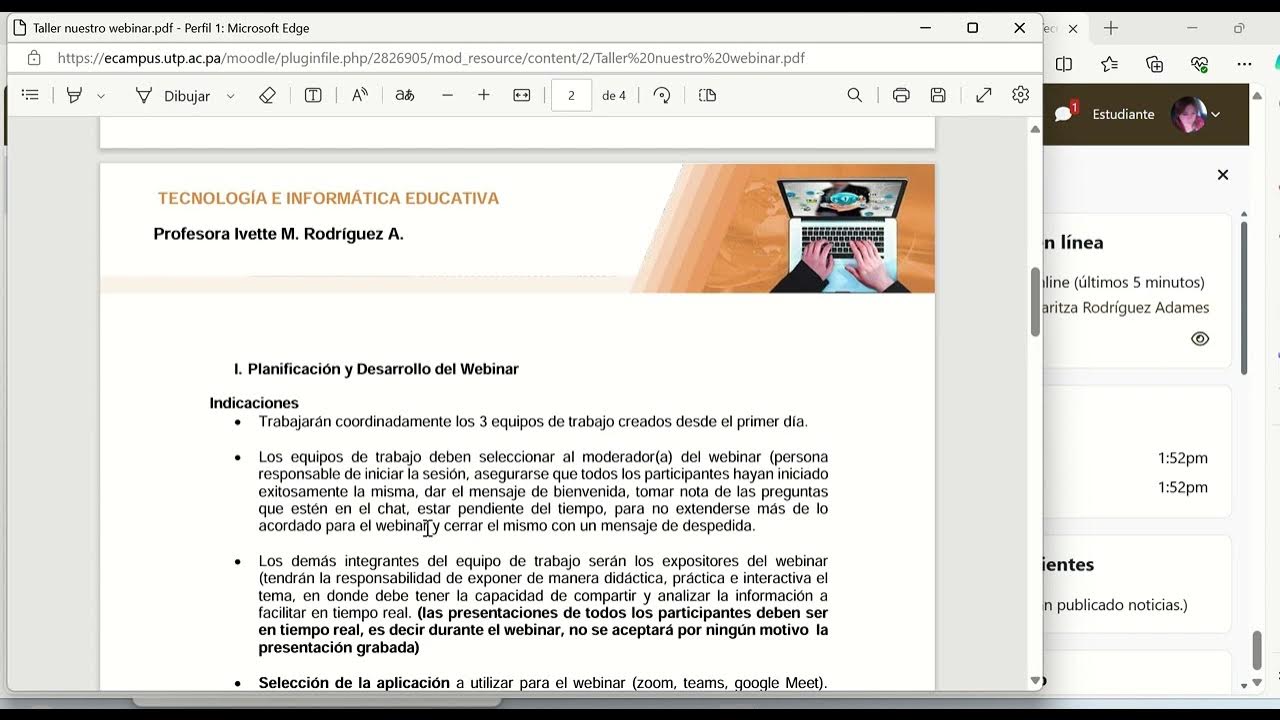Click bold text "Selección de la aplicación"
Screen dimensions: 1280x720
[354, 683]
